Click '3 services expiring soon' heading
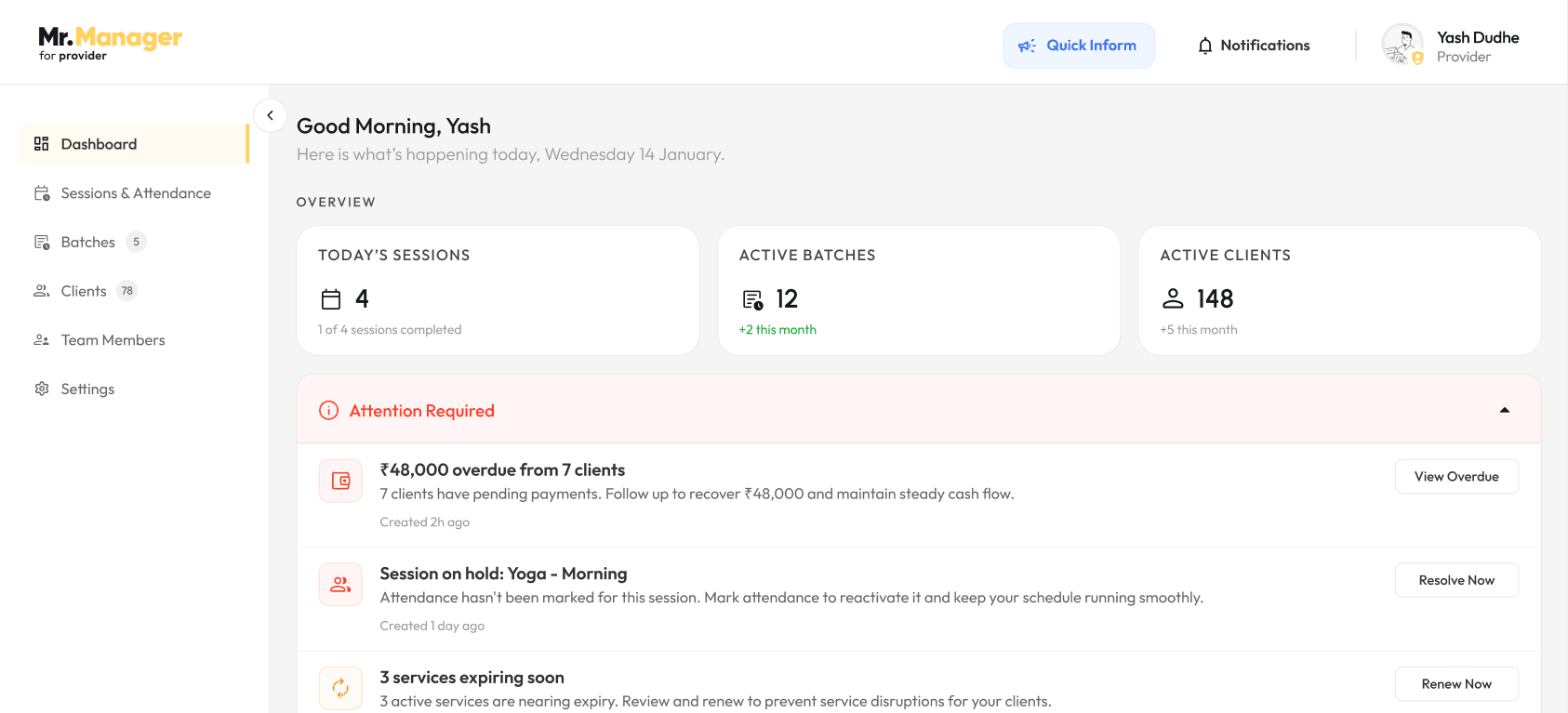The width and height of the screenshot is (1568, 713). coord(472,678)
